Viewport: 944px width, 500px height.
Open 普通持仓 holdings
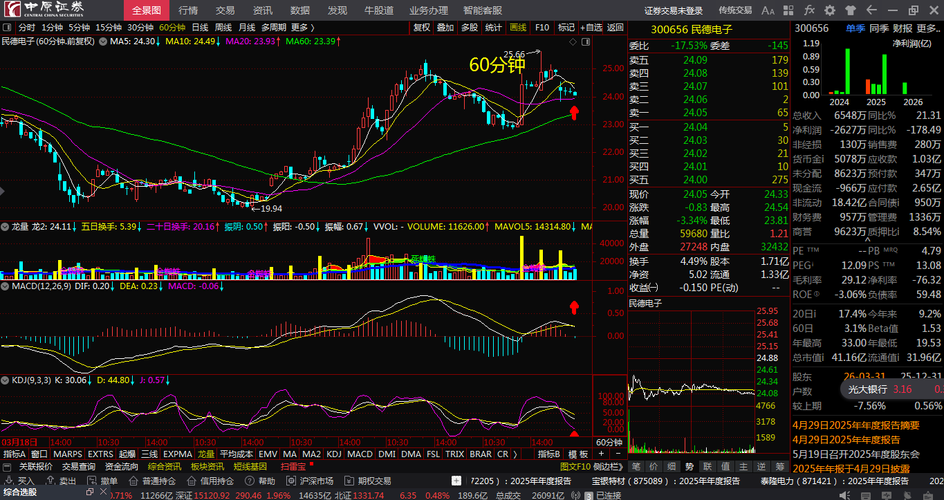click(154, 481)
